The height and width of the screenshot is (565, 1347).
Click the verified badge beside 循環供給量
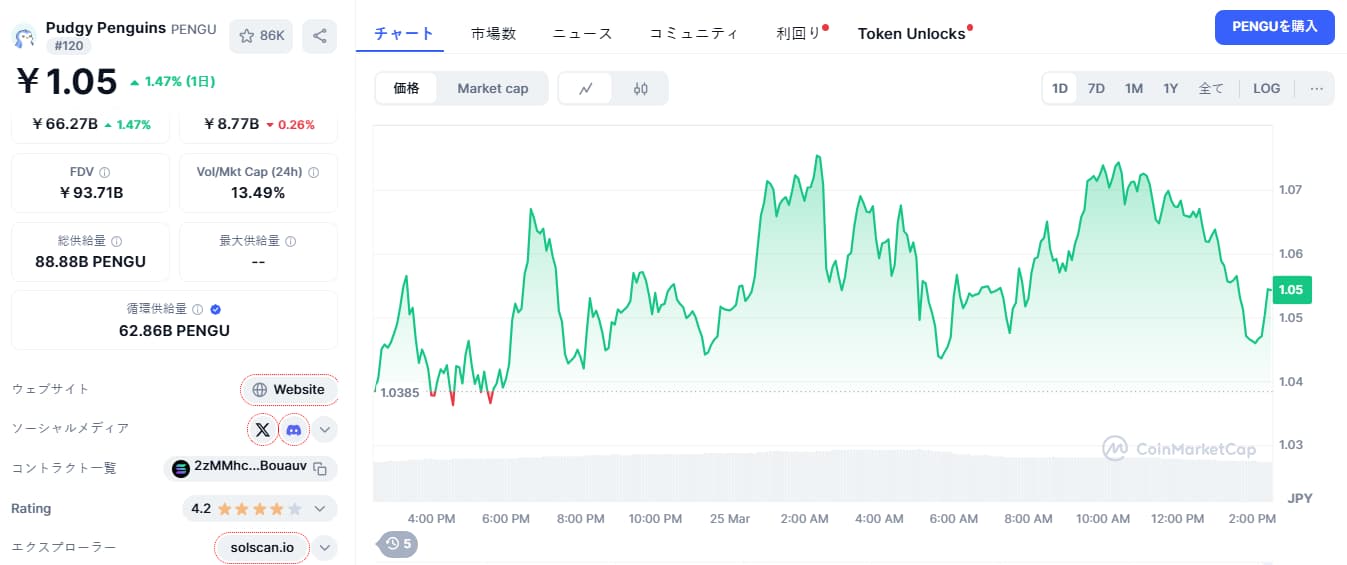point(216,310)
